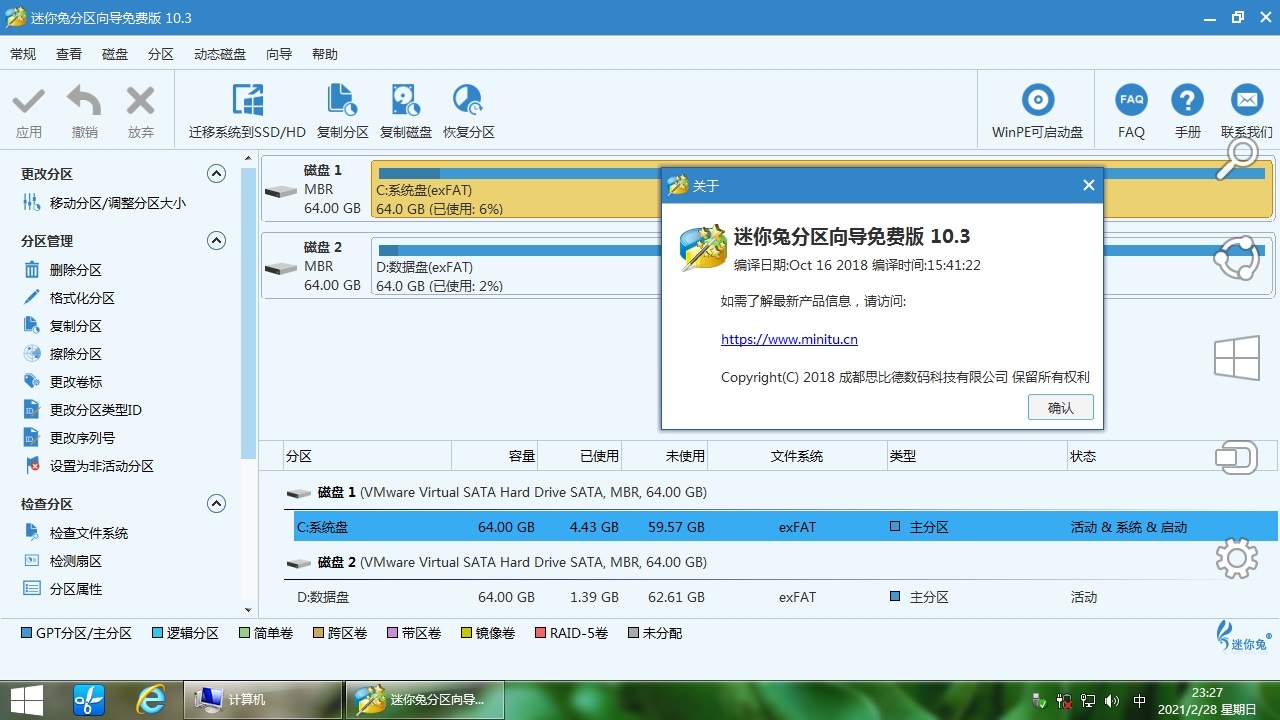The image size is (1280, 720).
Task: Click the Contact Us (联系我们) mail icon
Action: (1246, 100)
